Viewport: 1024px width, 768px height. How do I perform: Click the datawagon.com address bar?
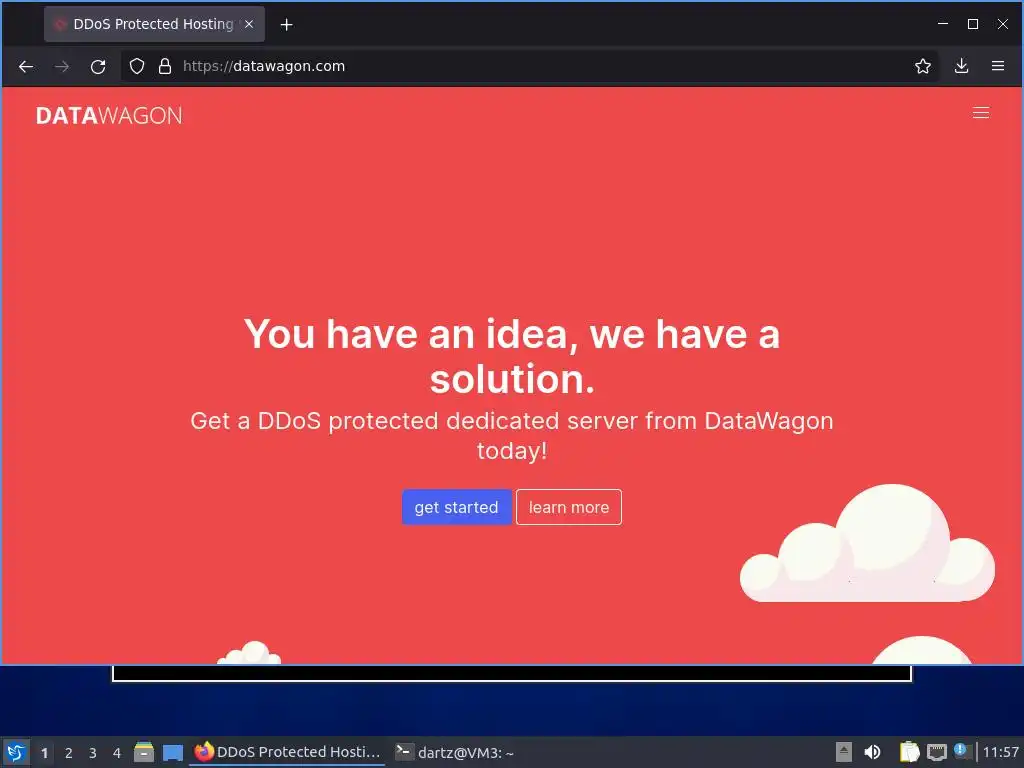point(529,66)
